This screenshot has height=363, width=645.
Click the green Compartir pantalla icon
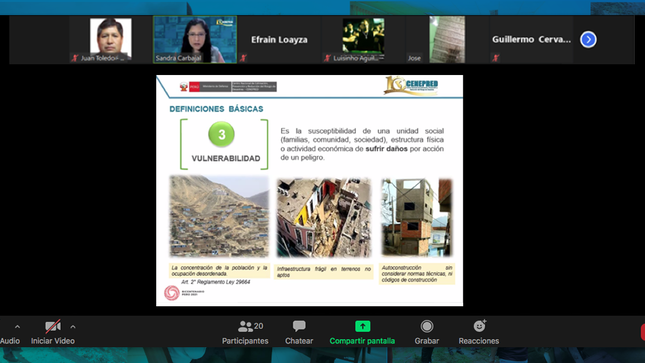[x=362, y=326]
